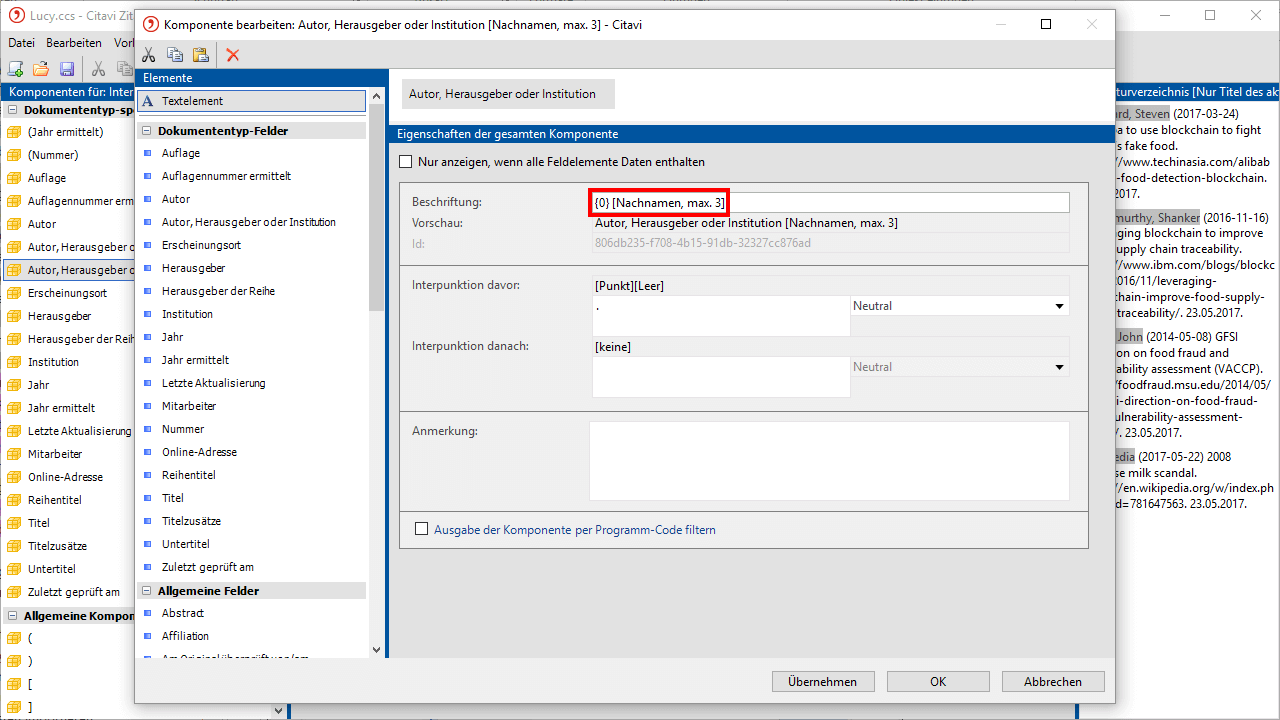Click the open folder icon in main toolbar
The width and height of the screenshot is (1280, 720).
pos(41,69)
